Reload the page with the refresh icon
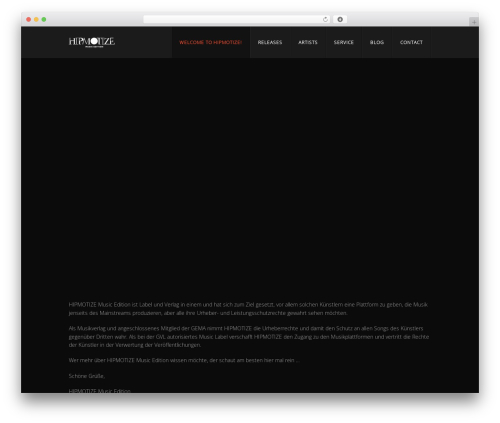500x423 pixels. [x=325, y=19]
